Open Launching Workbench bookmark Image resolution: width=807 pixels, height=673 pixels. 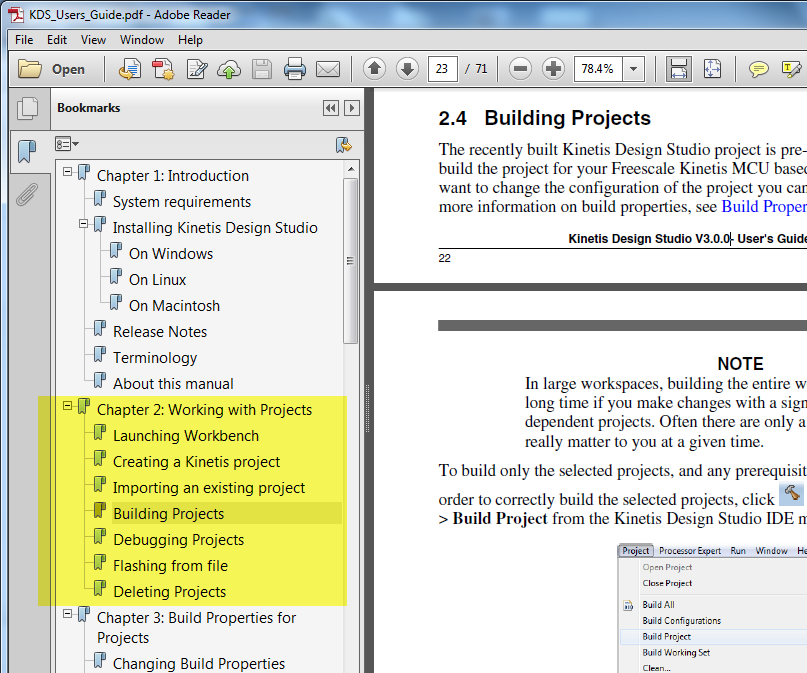[x=186, y=435]
